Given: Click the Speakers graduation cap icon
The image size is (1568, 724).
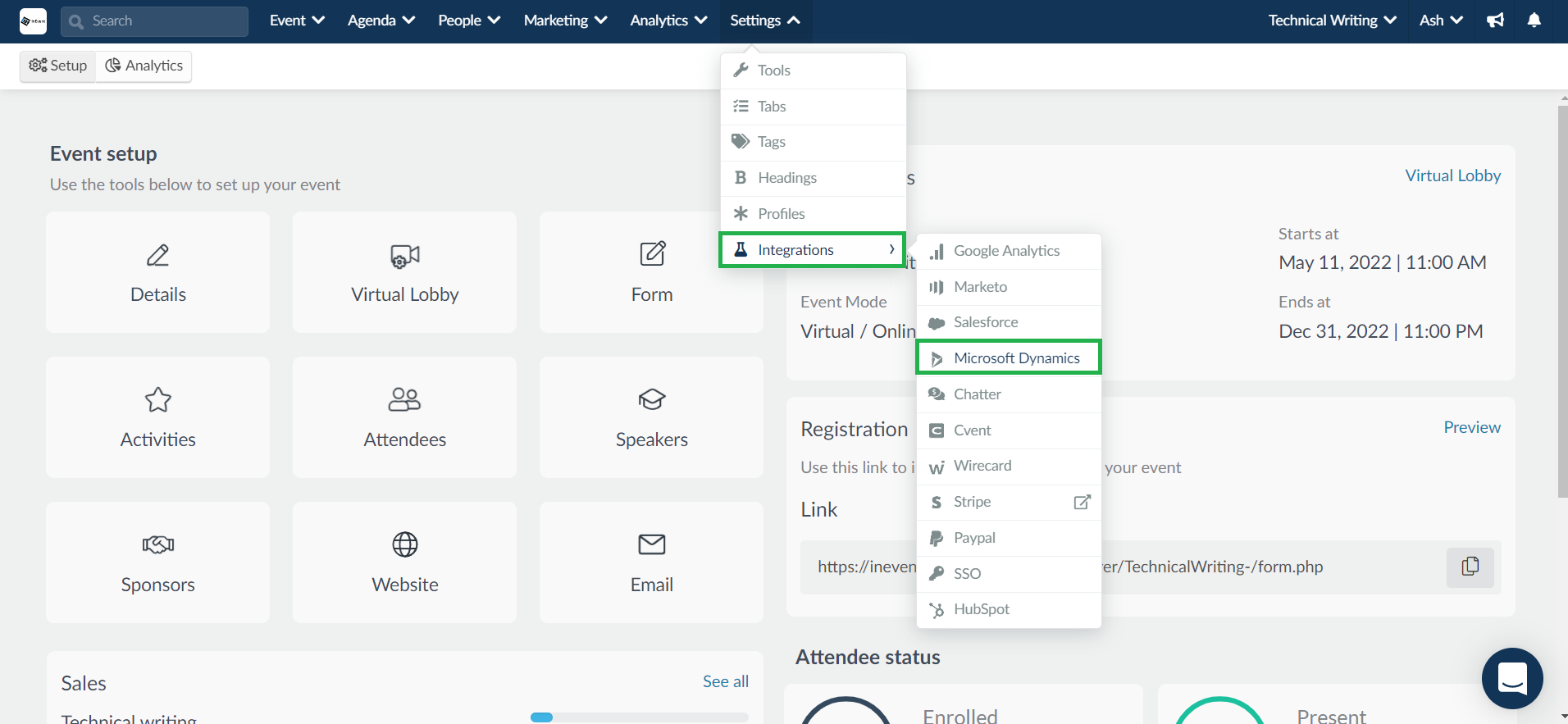Looking at the screenshot, I should click(x=652, y=399).
